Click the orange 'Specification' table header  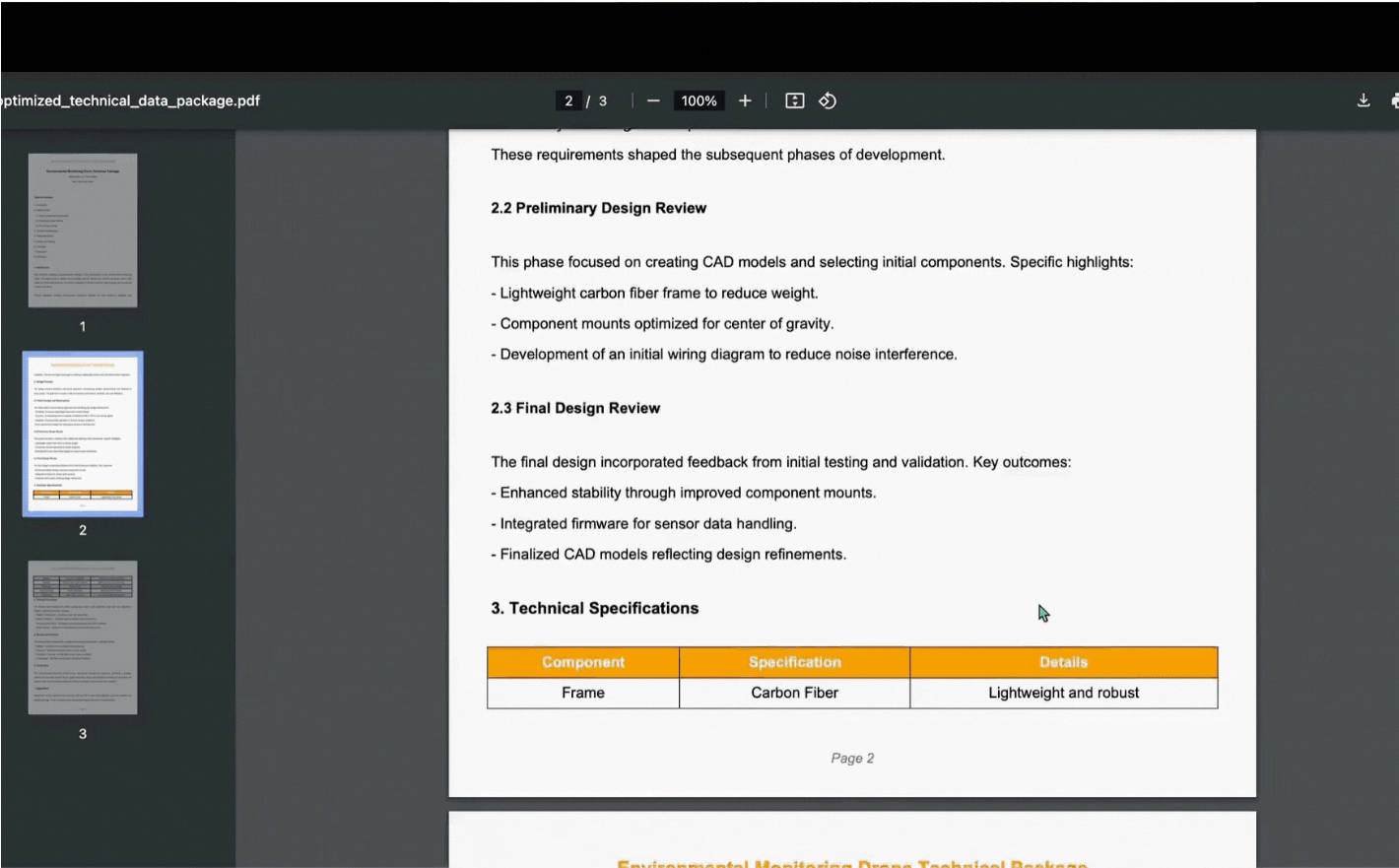click(x=794, y=662)
